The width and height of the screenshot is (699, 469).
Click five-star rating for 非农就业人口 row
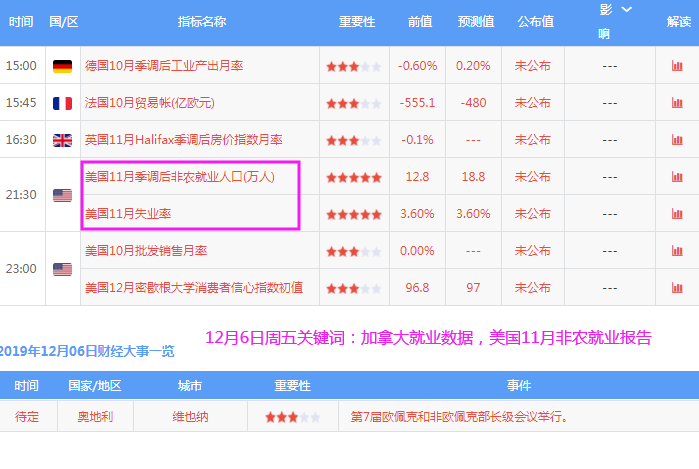(354, 178)
